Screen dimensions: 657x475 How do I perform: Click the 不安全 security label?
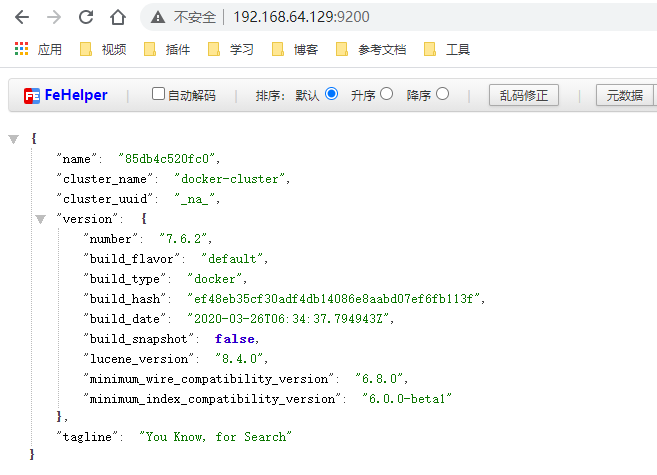click(x=195, y=17)
